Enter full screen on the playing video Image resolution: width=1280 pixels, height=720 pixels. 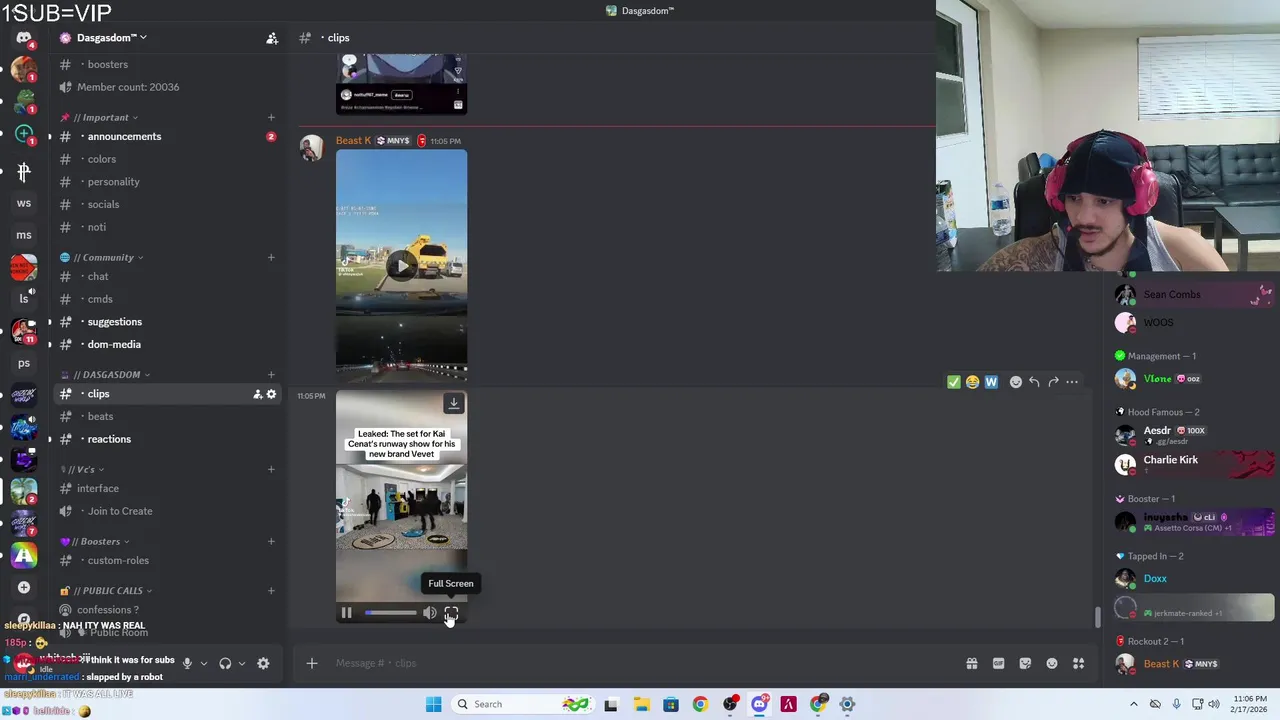[x=451, y=613]
